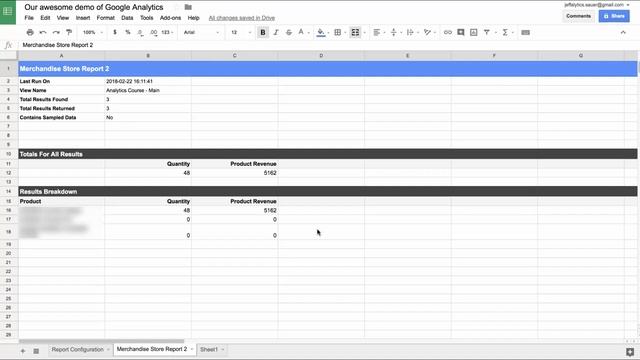Collapse the toolbar with chevron
Screen dimensions: 640x360
coord(623,32)
